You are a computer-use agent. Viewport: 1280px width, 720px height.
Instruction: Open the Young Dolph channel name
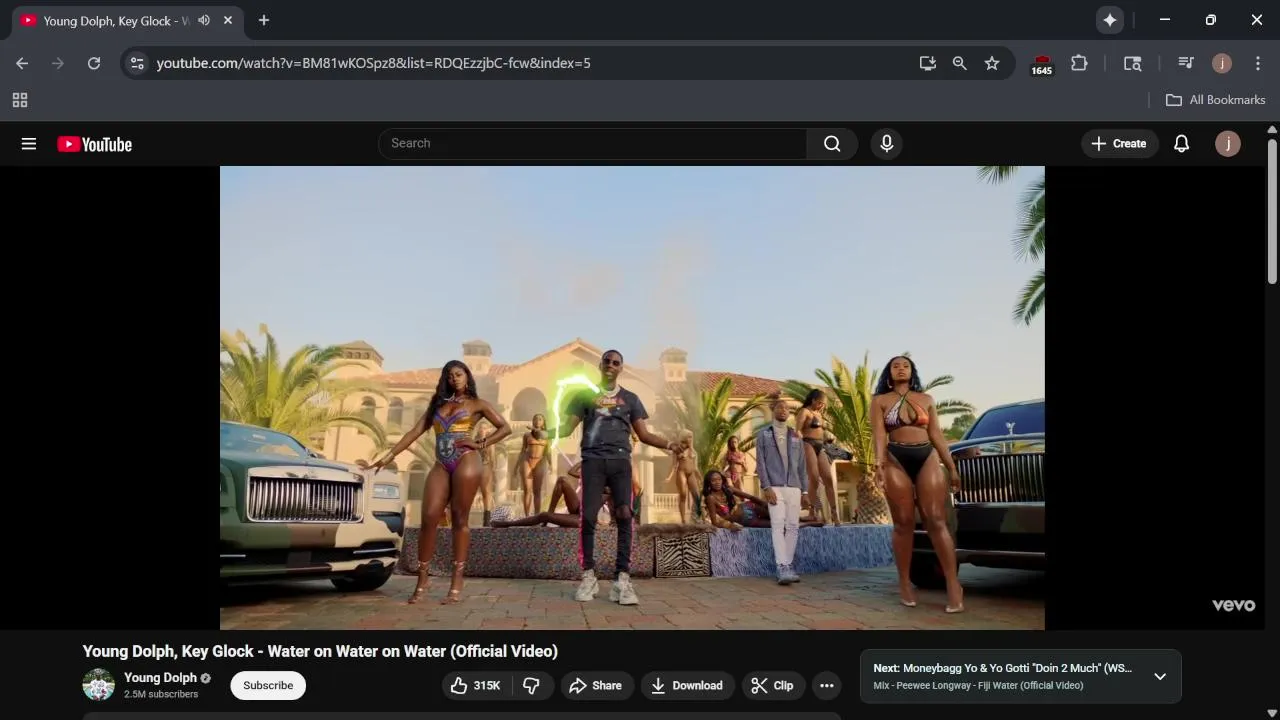click(x=160, y=678)
